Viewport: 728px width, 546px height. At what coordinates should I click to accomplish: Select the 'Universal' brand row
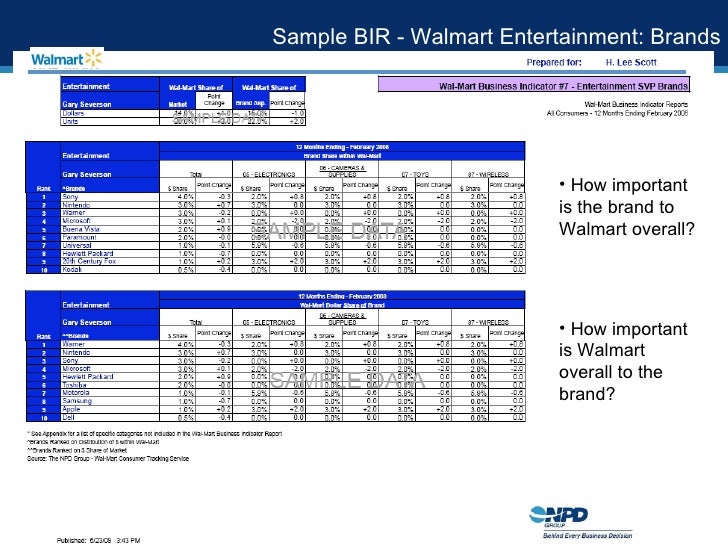pyautogui.click(x=276, y=245)
